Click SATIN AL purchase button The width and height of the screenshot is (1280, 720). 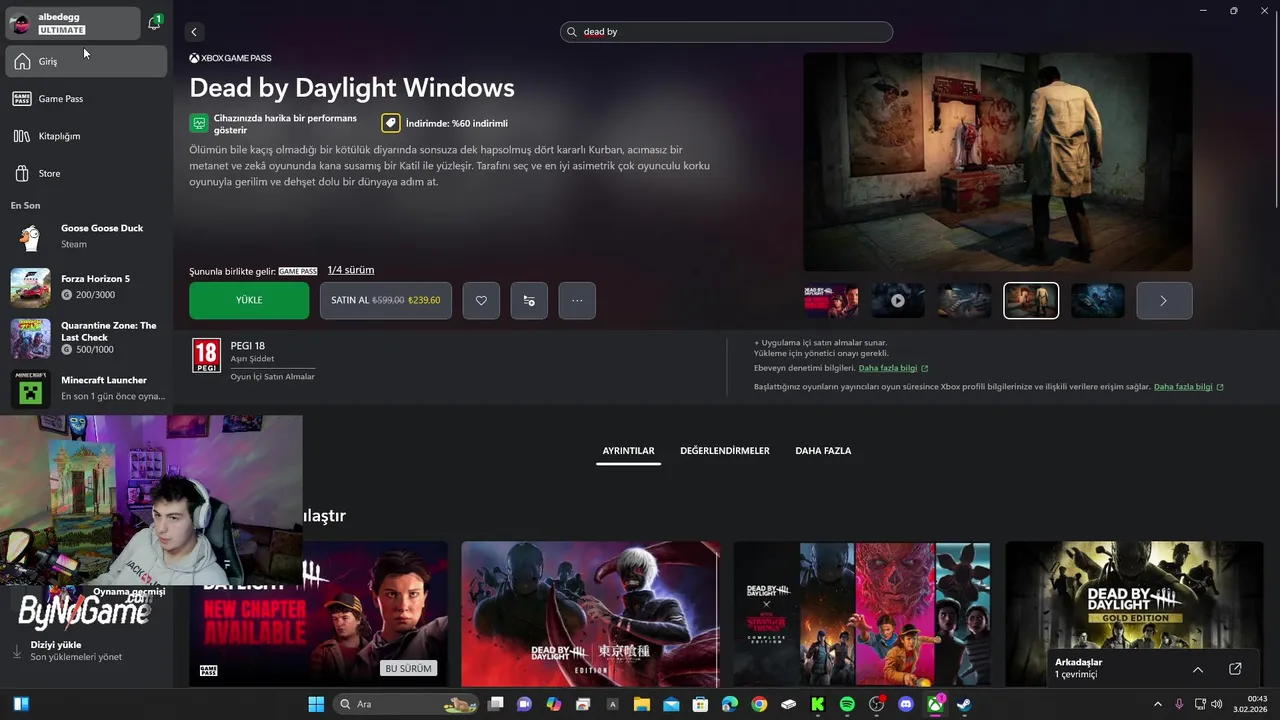386,300
